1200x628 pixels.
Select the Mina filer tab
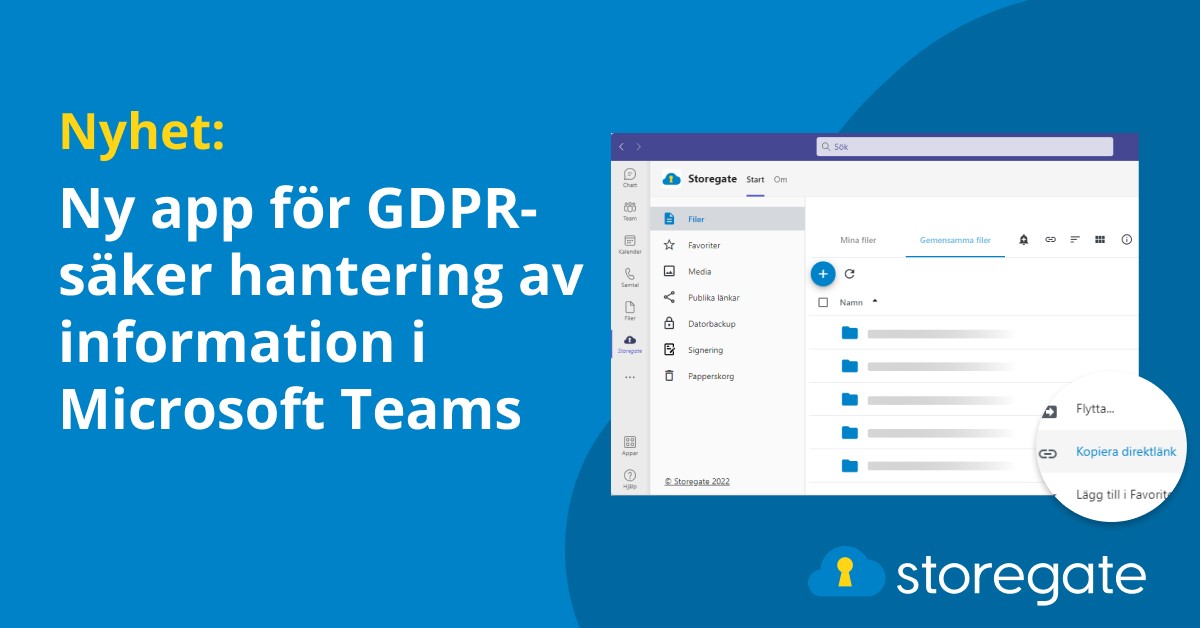pos(858,240)
